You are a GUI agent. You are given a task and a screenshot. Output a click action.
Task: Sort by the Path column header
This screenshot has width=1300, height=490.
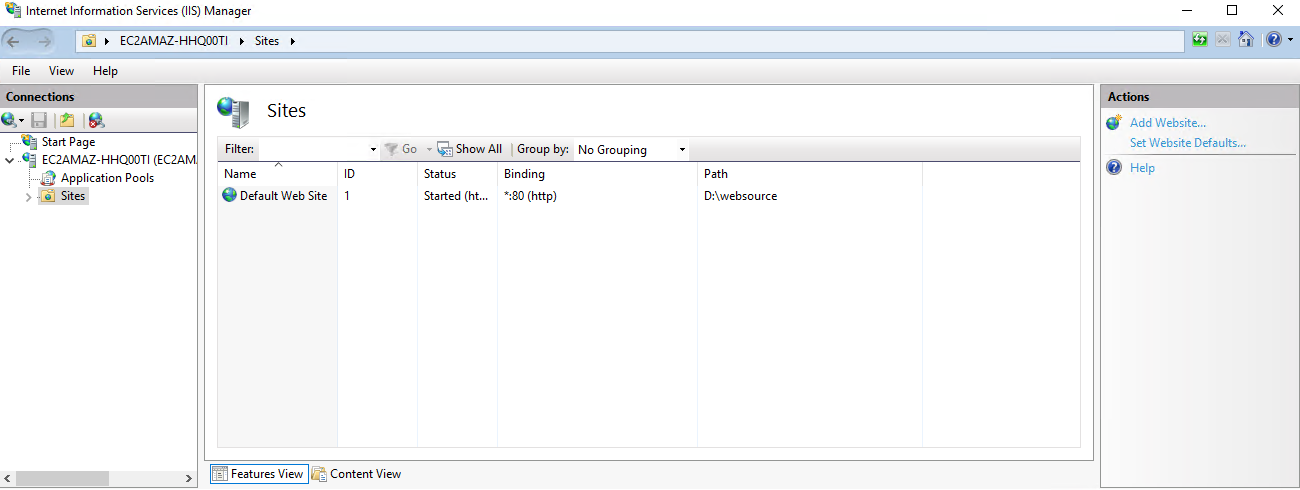click(809, 174)
